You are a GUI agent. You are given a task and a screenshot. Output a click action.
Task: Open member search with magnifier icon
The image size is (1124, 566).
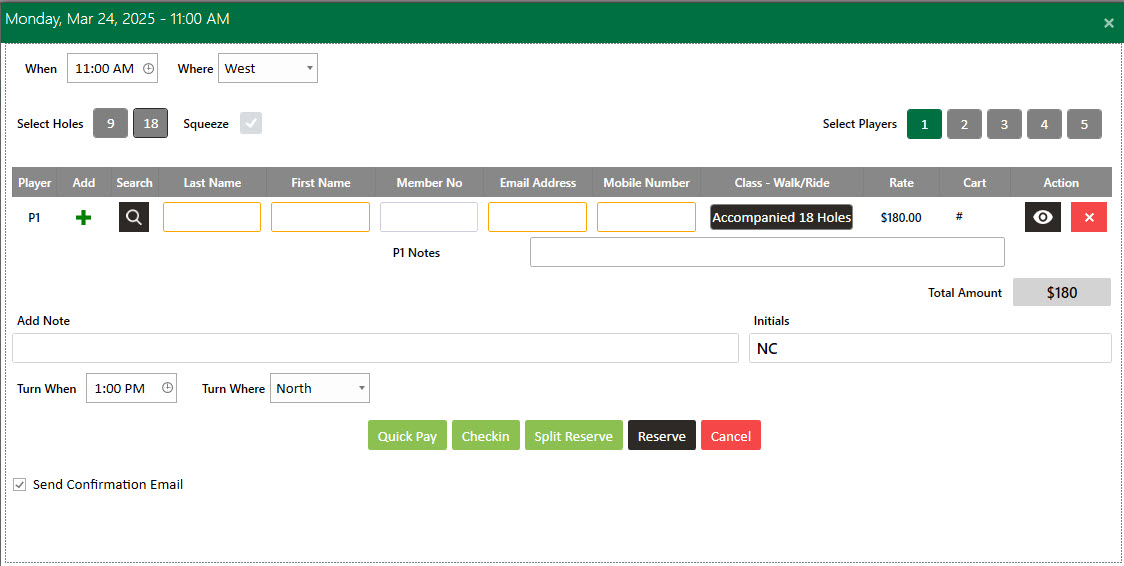tap(134, 217)
